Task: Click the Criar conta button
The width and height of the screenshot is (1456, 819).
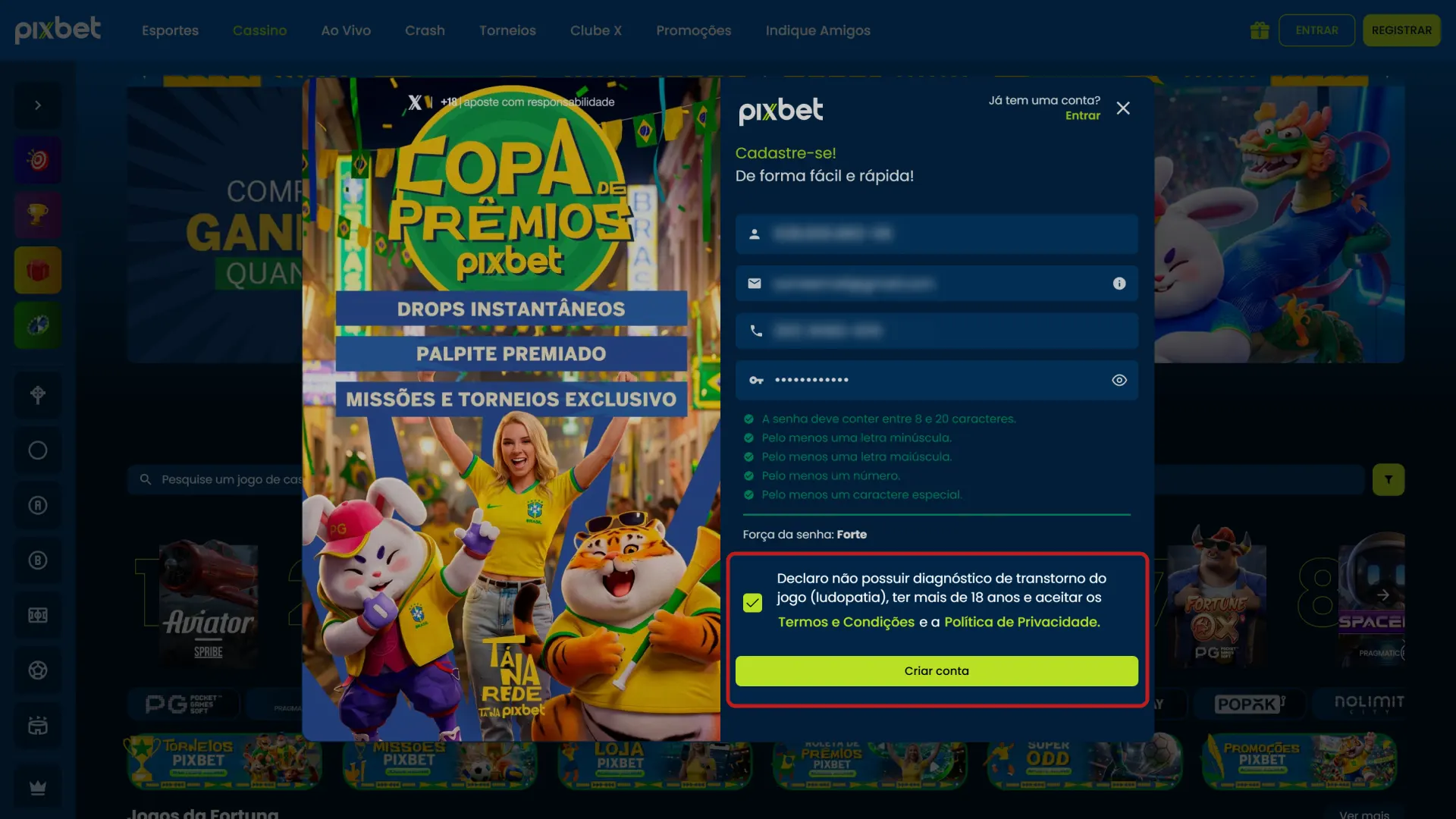Action: point(937,671)
